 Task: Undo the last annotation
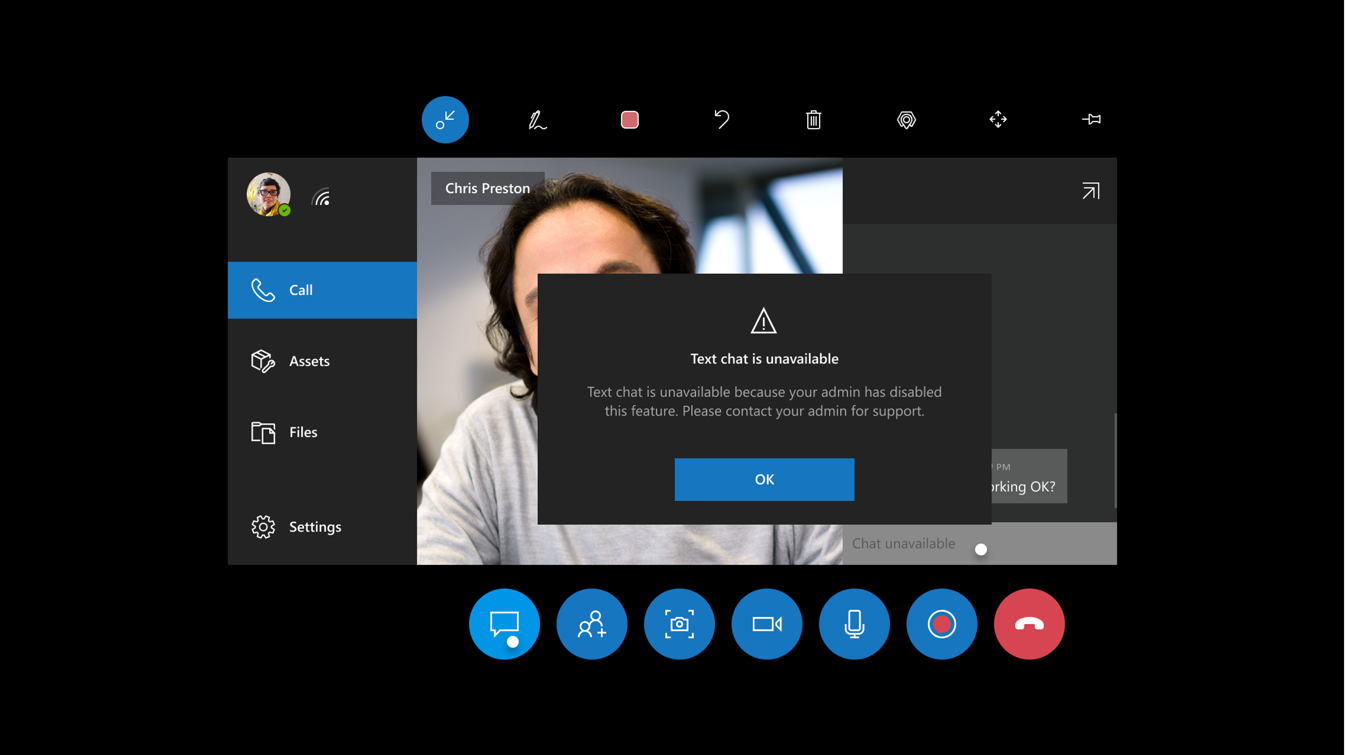[721, 119]
